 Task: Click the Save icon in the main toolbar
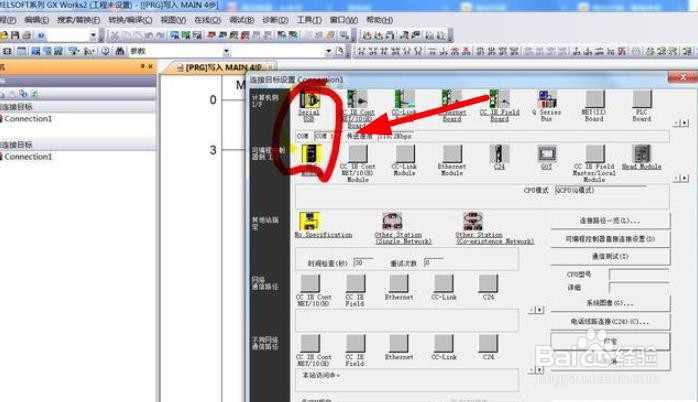click(x=15, y=35)
